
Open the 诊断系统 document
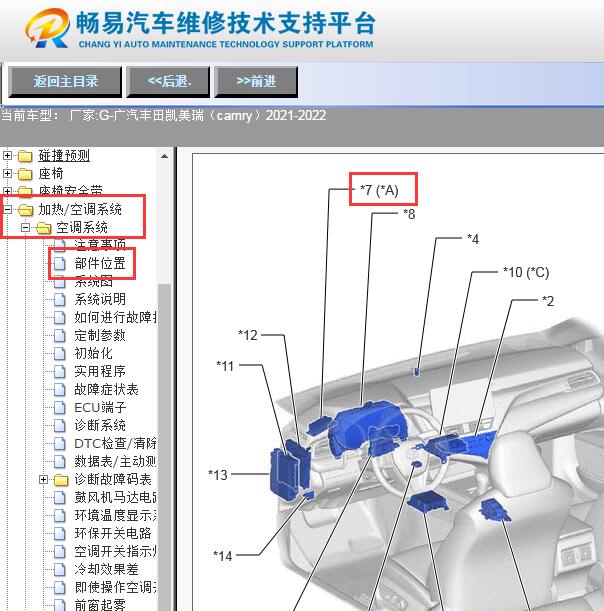coord(100,425)
